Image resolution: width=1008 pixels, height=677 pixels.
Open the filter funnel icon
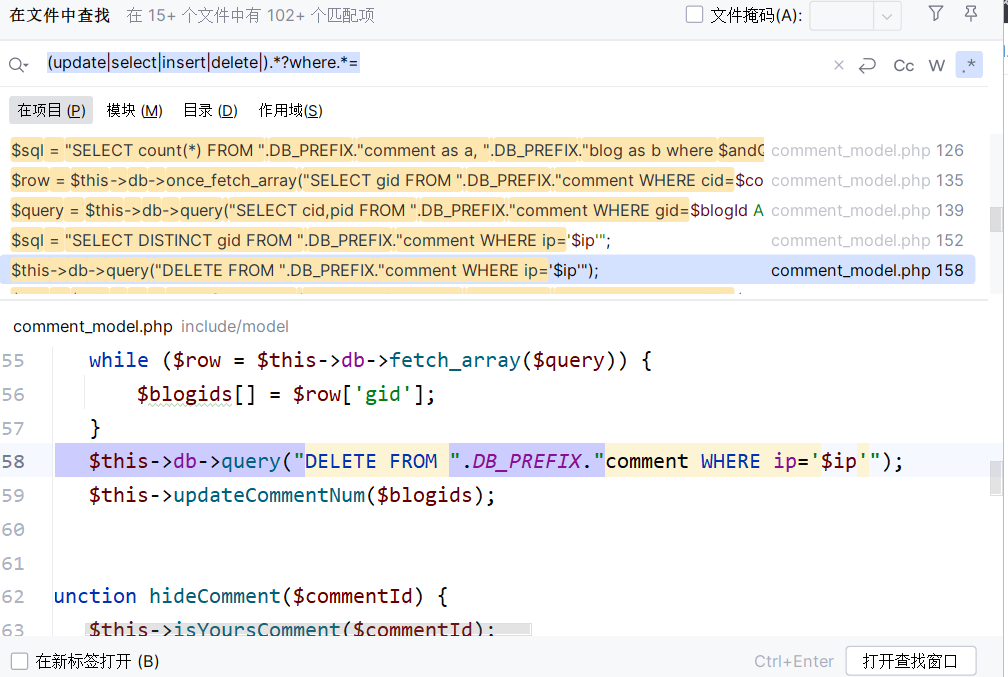tap(935, 14)
